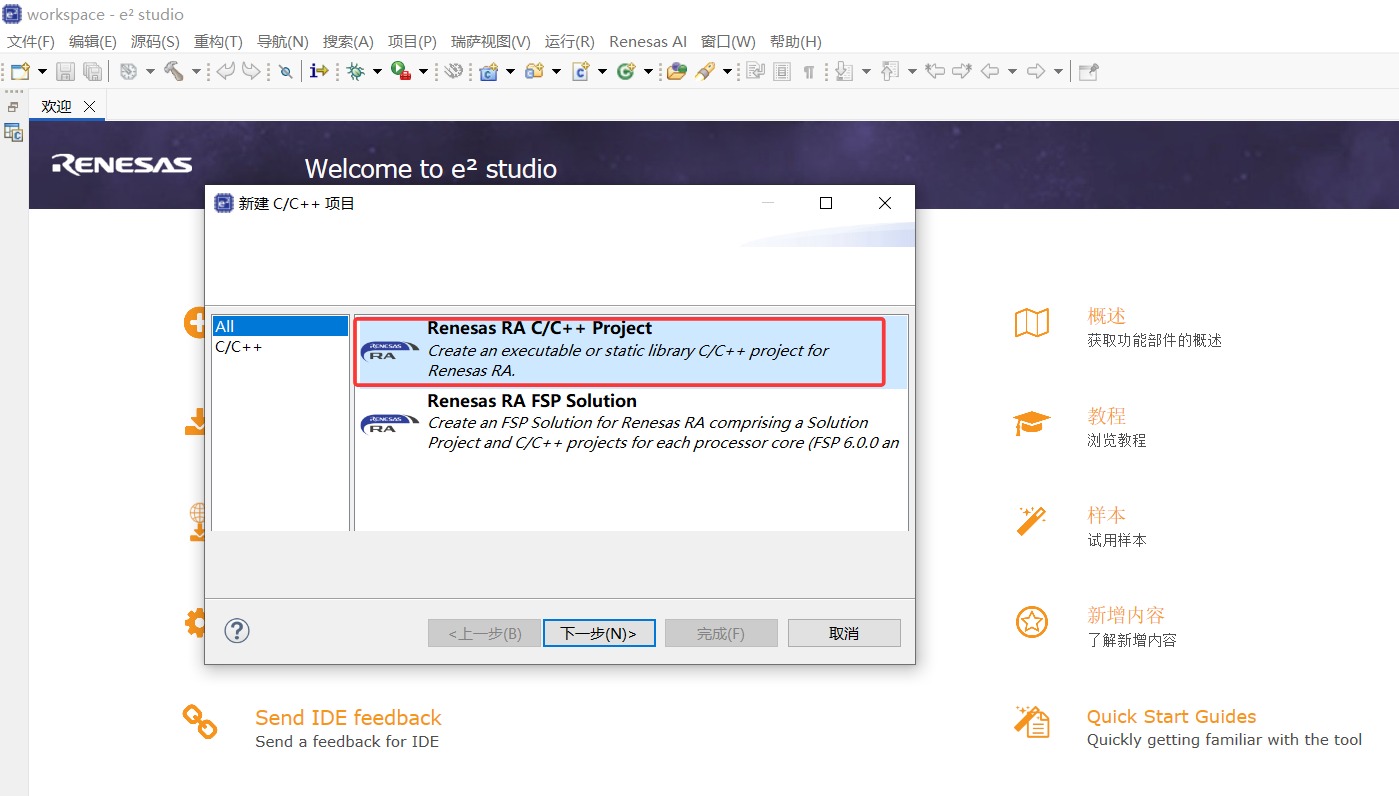
Task: Click the Save All icon
Action: tap(92, 71)
